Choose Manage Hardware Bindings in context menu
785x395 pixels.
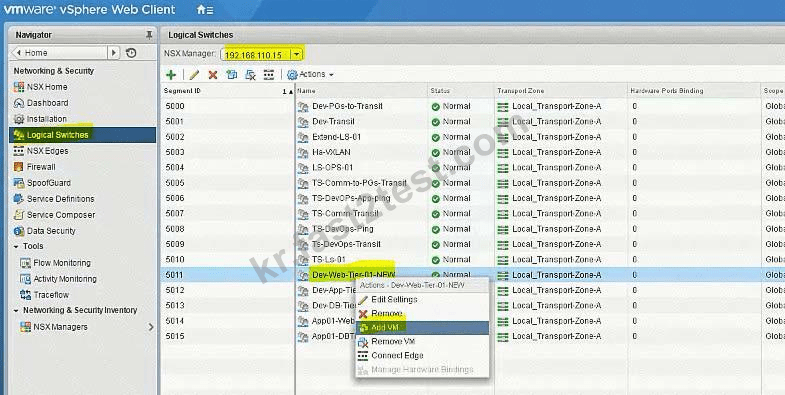pyautogui.click(x=422, y=370)
